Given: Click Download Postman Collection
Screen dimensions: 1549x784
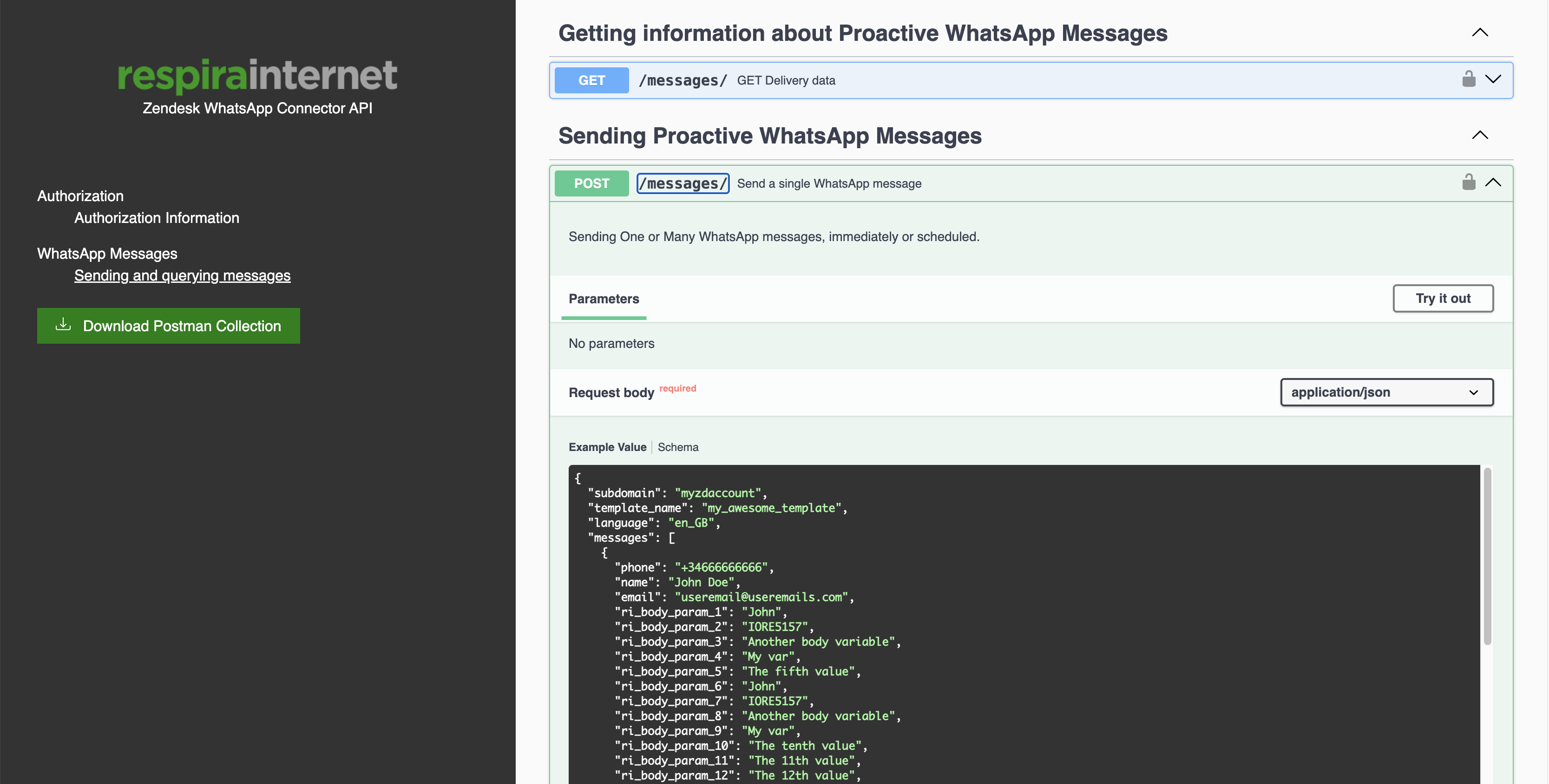Looking at the screenshot, I should [x=168, y=325].
